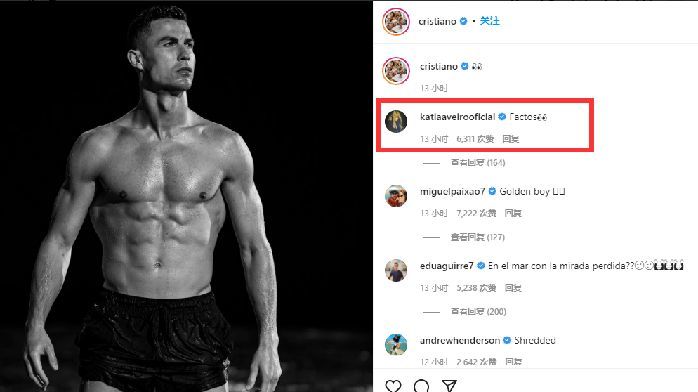Click eduaguirre7's profile picture
This screenshot has height=392, width=698.
(396, 271)
